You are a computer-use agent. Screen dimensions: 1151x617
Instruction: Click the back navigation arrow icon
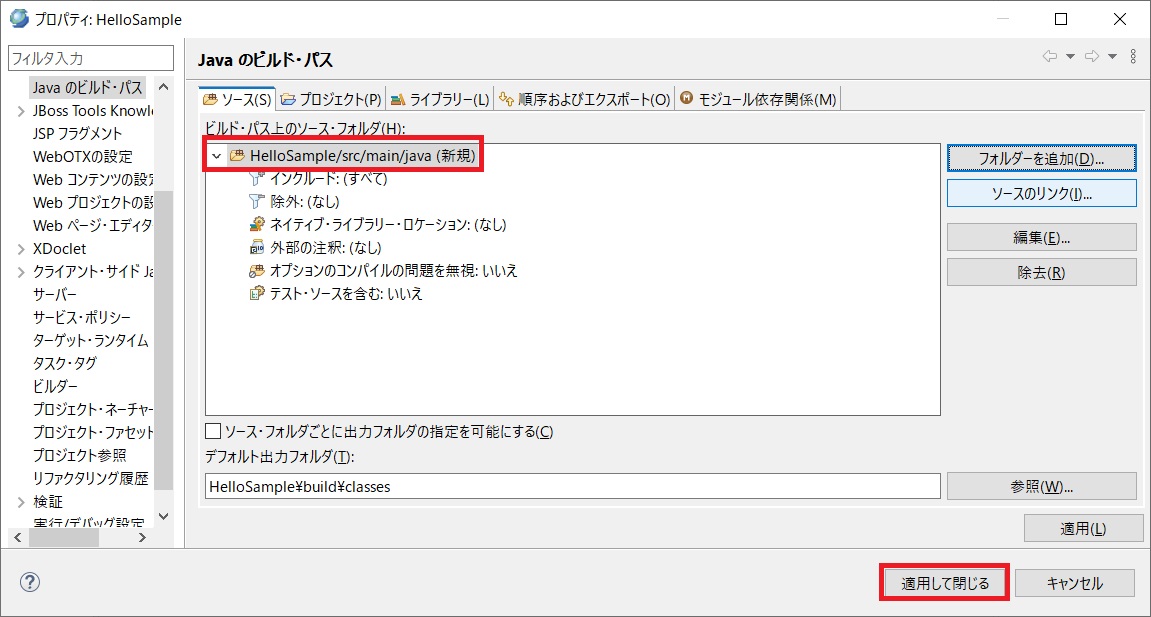[1050, 56]
